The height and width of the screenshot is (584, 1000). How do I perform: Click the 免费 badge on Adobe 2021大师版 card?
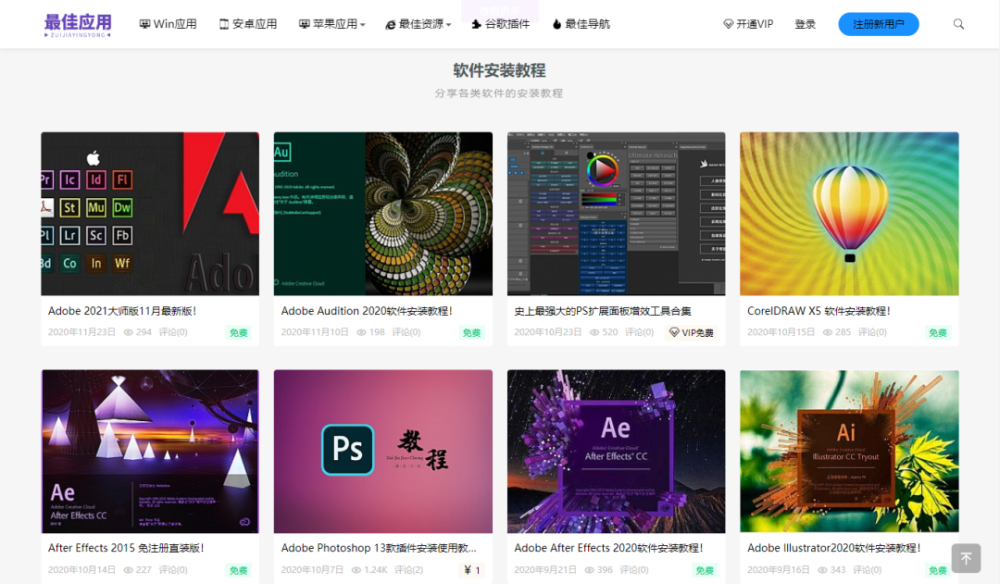click(x=239, y=332)
